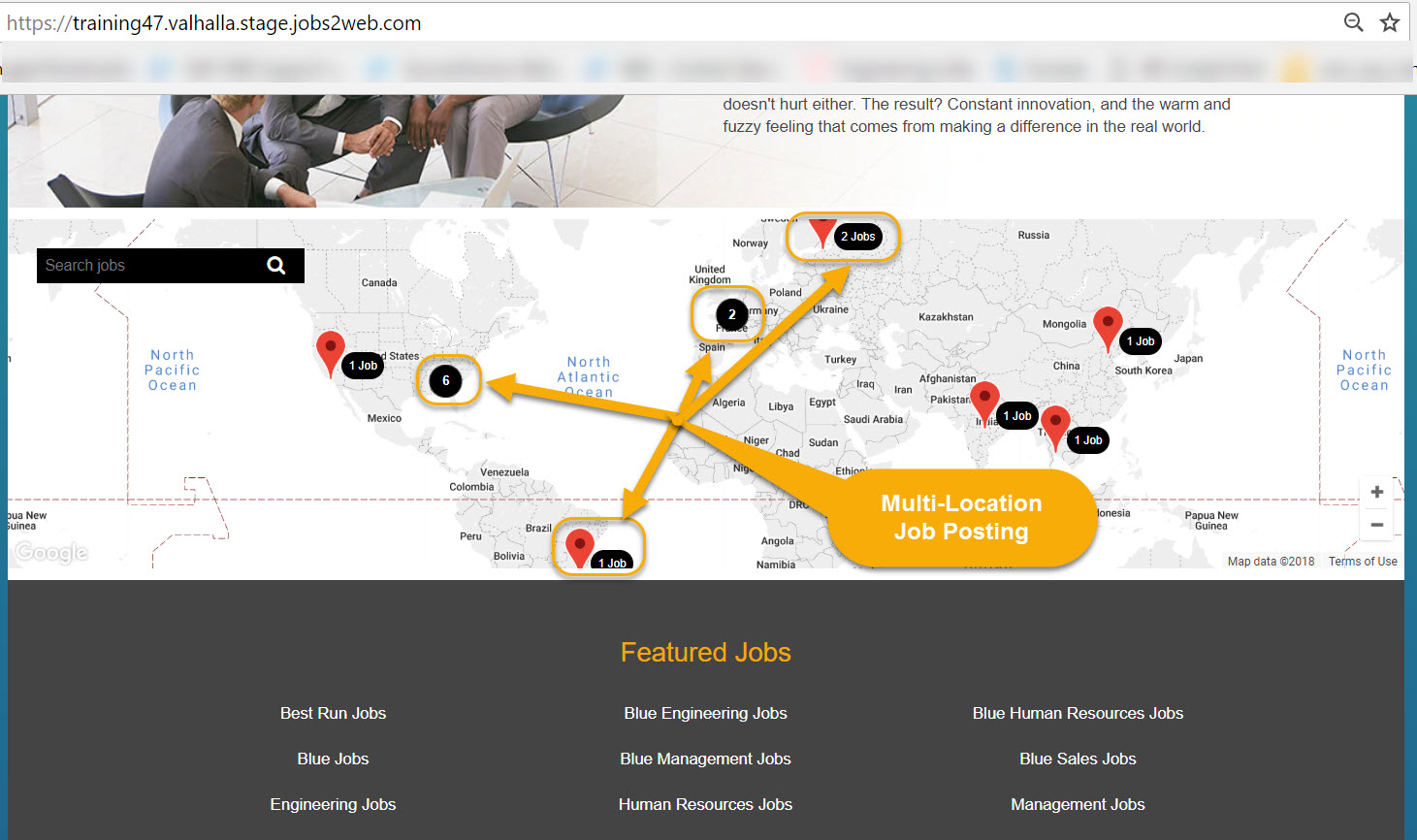The image size is (1417, 840).
Task: Select the browser address bar URL
Action: point(214,23)
